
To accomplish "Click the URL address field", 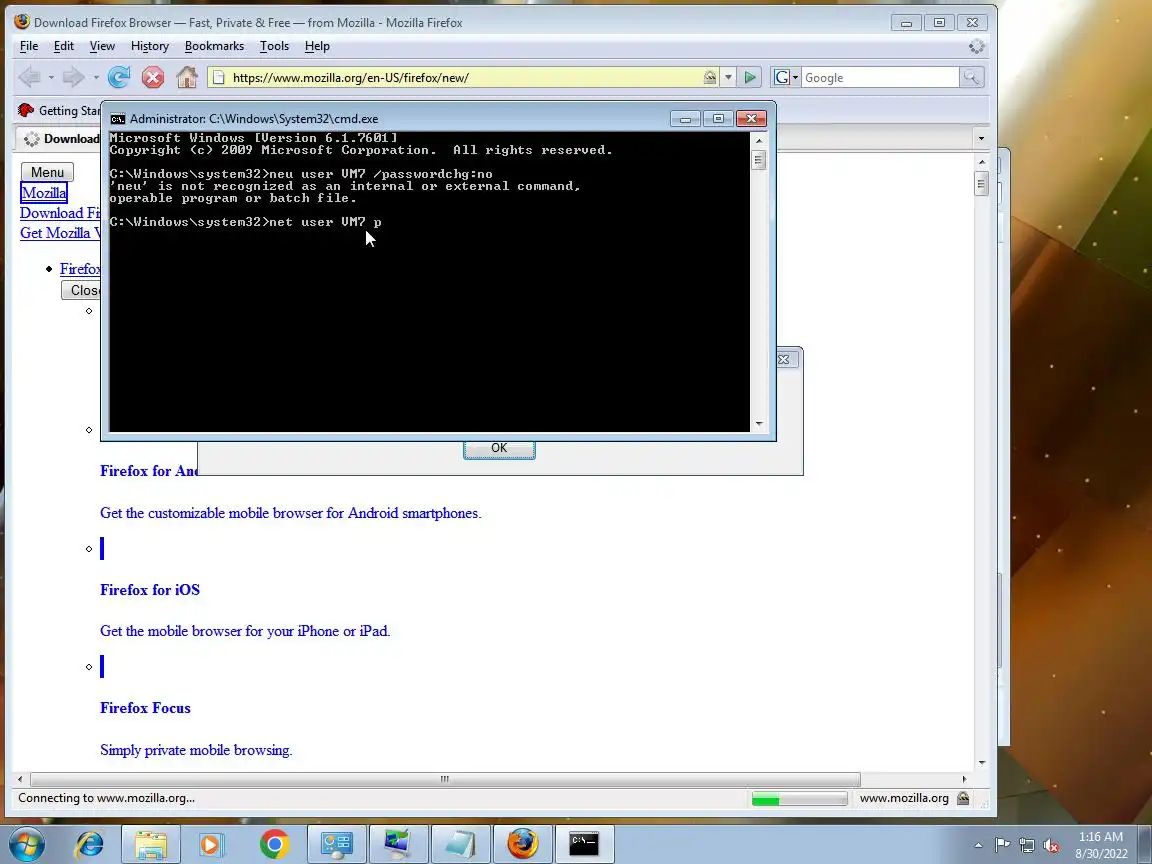I will pos(463,77).
